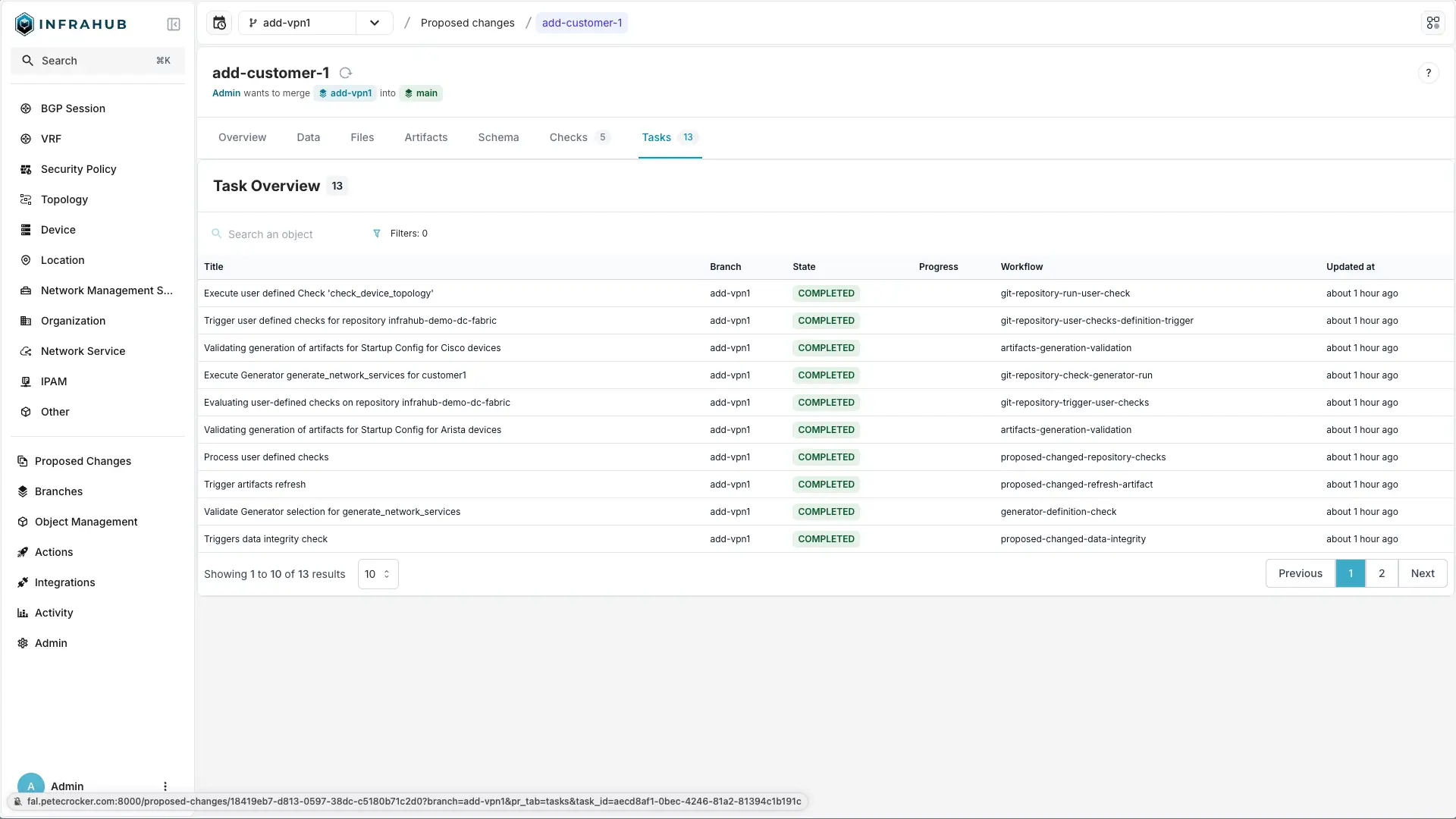The height and width of the screenshot is (819, 1456).
Task: Click the Integrations plug icon
Action: 23,582
